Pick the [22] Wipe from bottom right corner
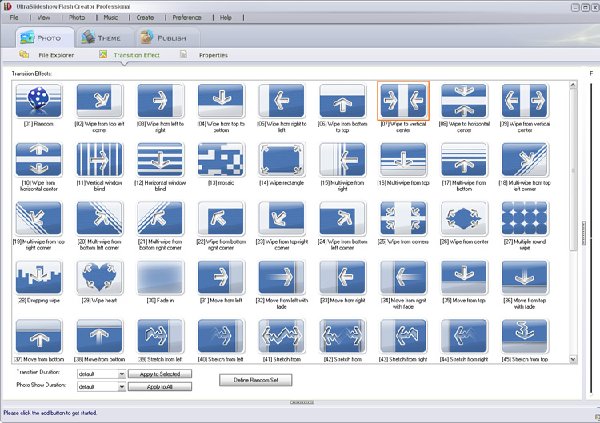This screenshot has width=600, height=423. pos(221,218)
